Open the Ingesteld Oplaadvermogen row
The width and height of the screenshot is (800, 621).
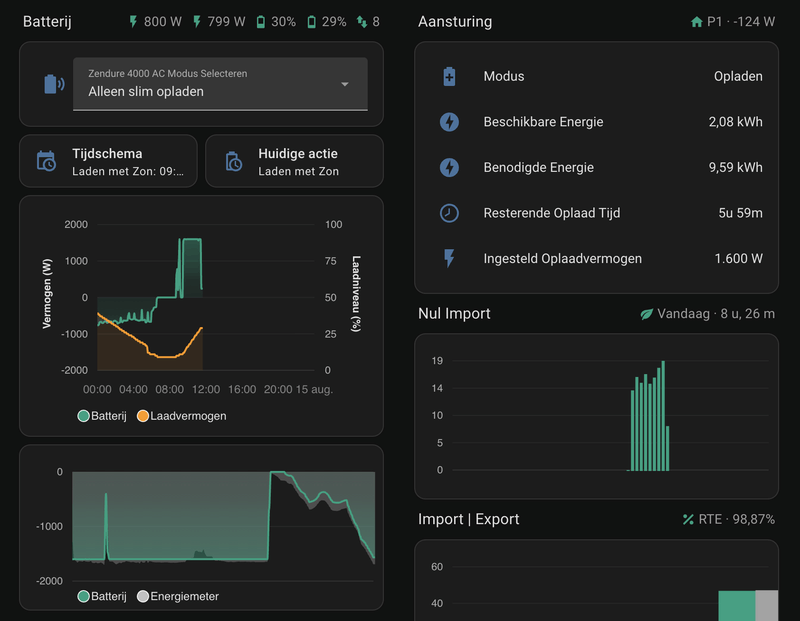[x=596, y=259]
